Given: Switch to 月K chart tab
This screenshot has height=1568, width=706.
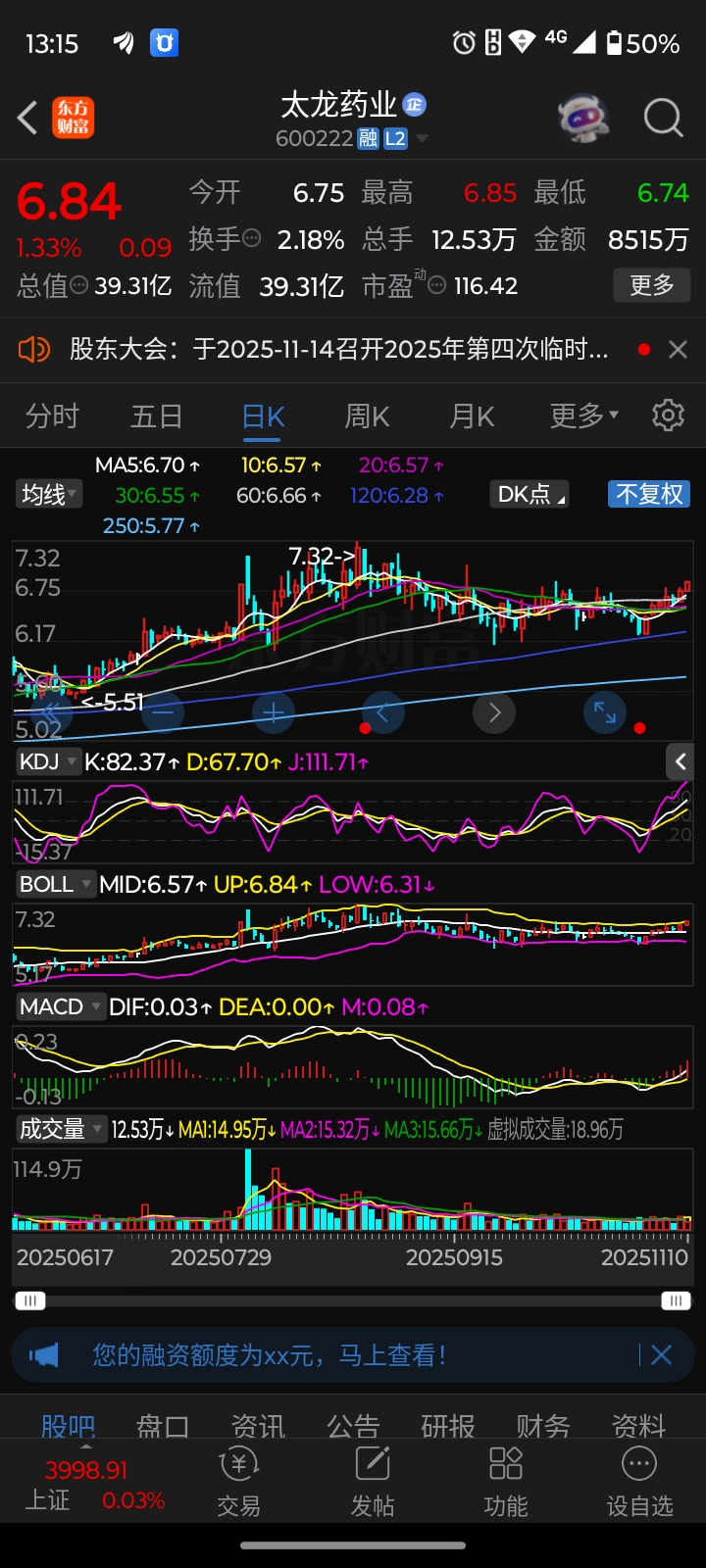Looking at the screenshot, I should coord(472,416).
